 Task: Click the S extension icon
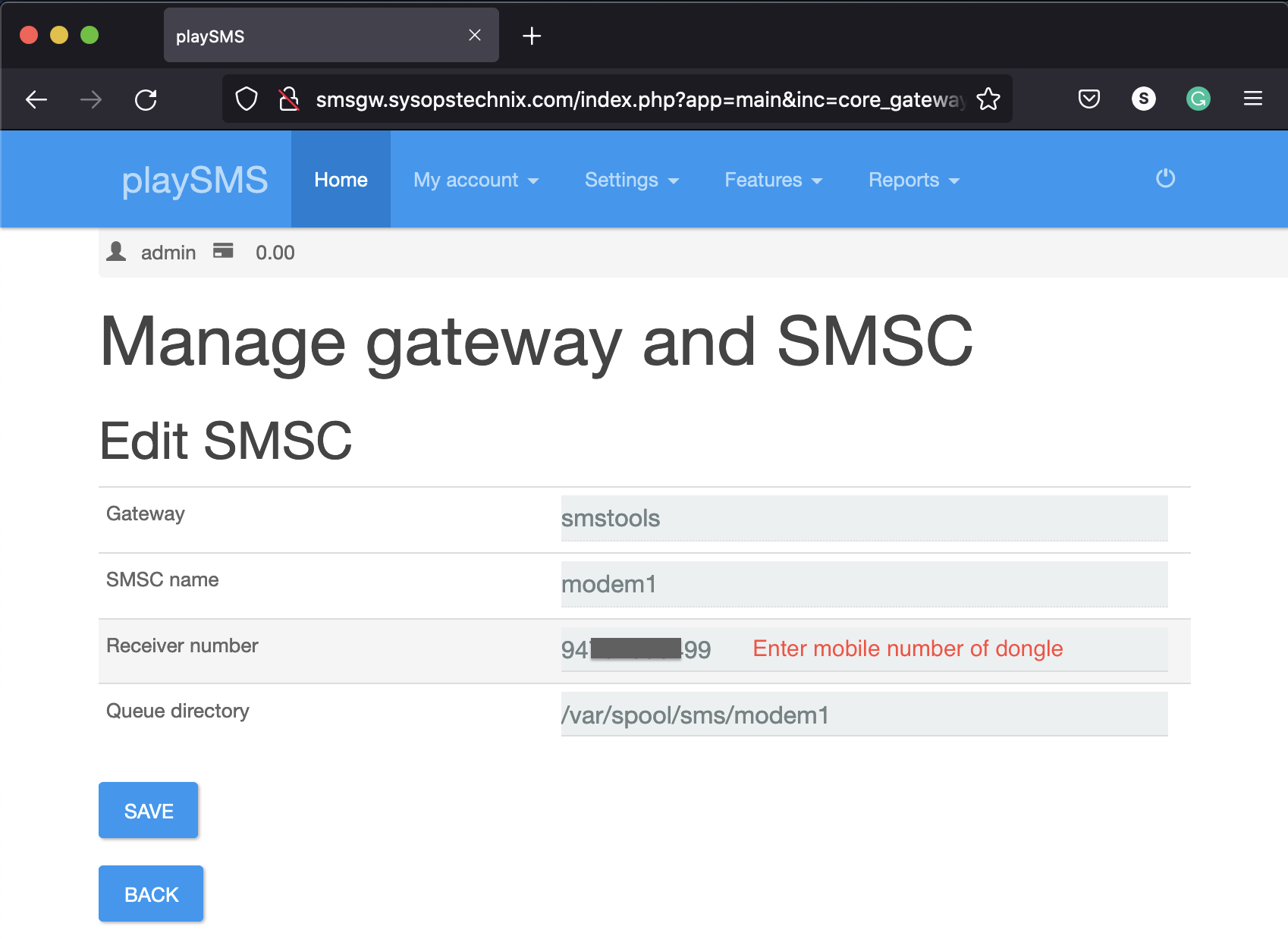pyautogui.click(x=1144, y=99)
